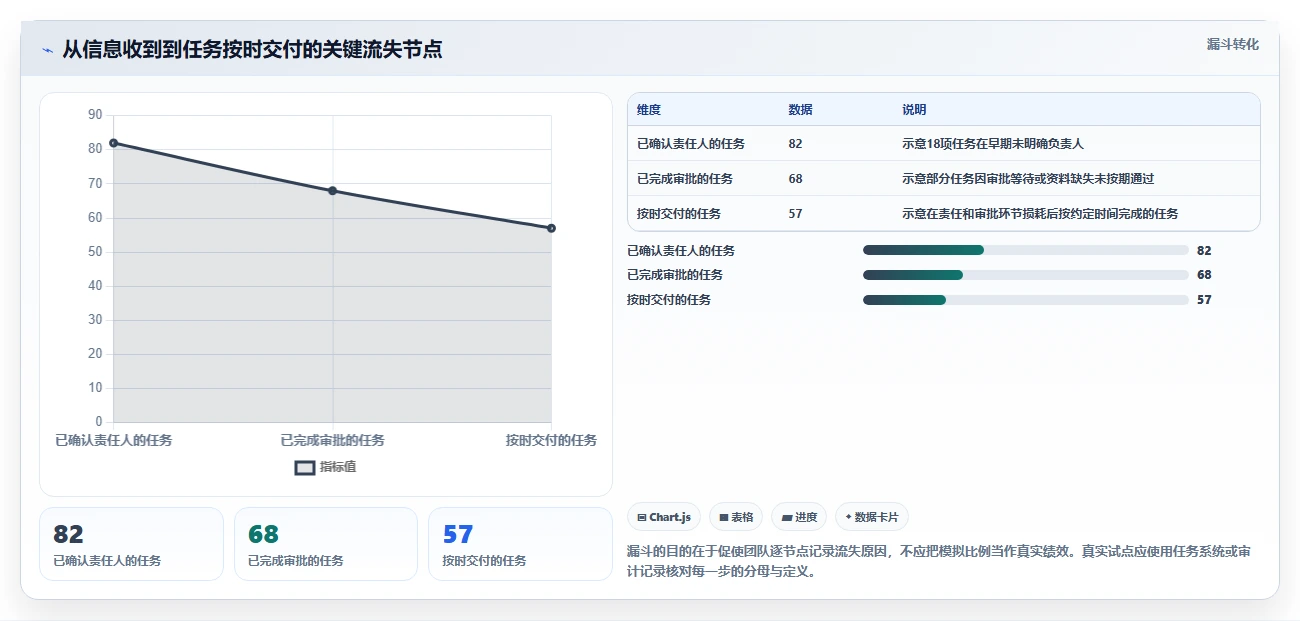Image resolution: width=1300 pixels, height=621 pixels.
Task: Click the 漏斗转化 tag in the header
Action: point(1232,45)
